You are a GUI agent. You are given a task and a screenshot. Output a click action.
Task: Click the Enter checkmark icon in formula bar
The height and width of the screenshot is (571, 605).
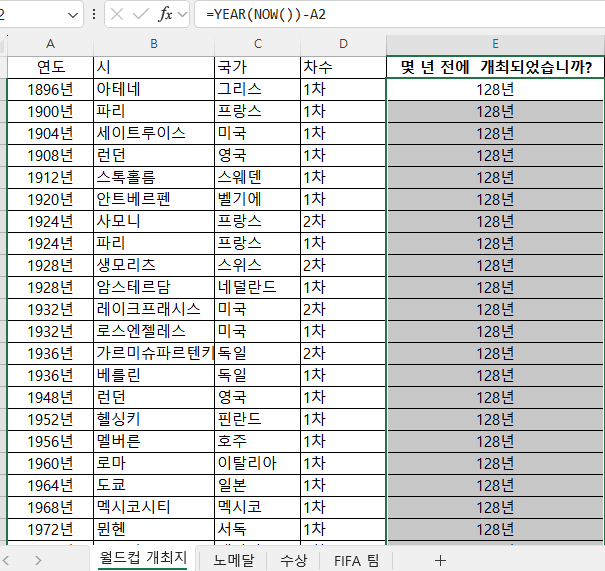(x=141, y=15)
